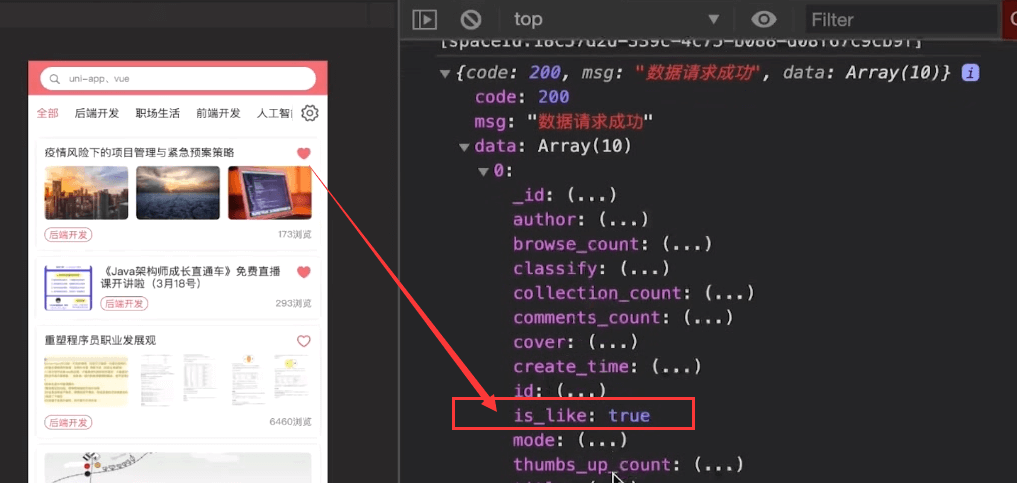Open the cloudy sunset thumbnail
Screen dimensions: 1017x483
pyautogui.click(x=178, y=193)
